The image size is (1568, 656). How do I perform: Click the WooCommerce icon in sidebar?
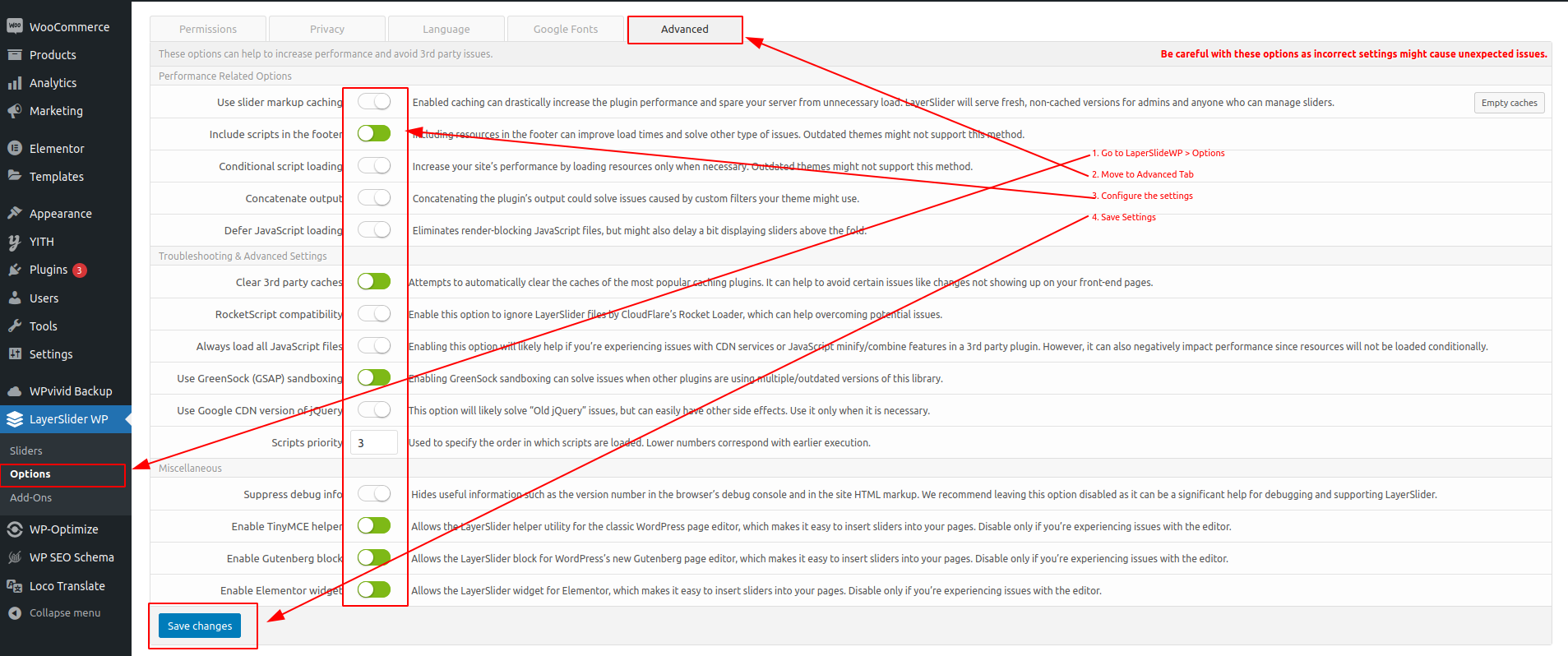15,26
